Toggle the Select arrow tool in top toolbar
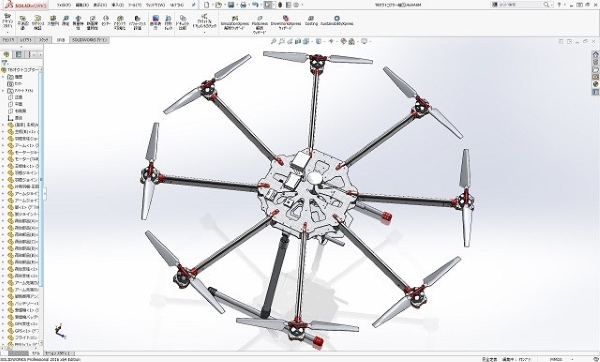Viewport: 600px width, 362px height. 268,5
